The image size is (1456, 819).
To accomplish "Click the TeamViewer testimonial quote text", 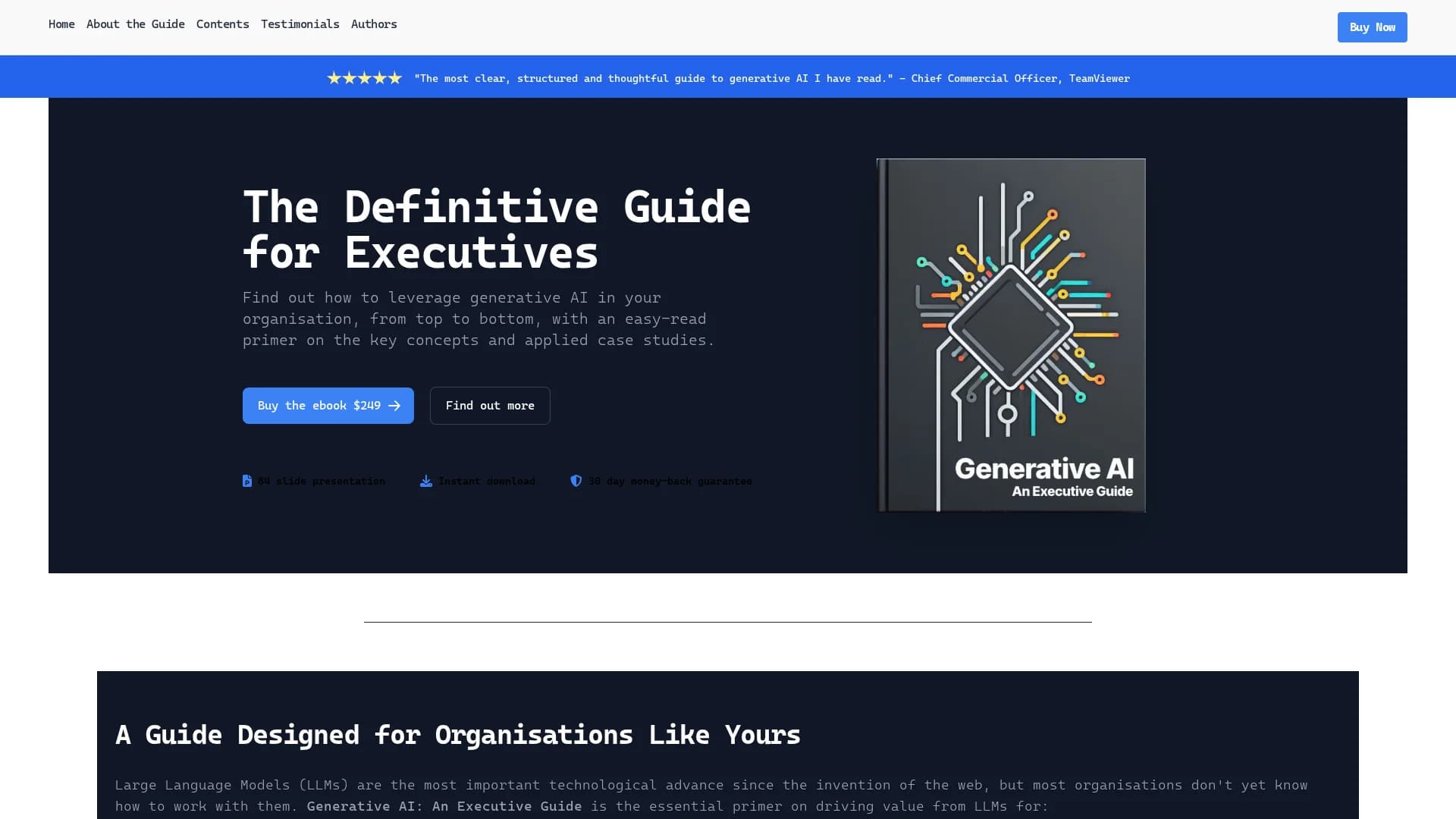I will (x=772, y=78).
